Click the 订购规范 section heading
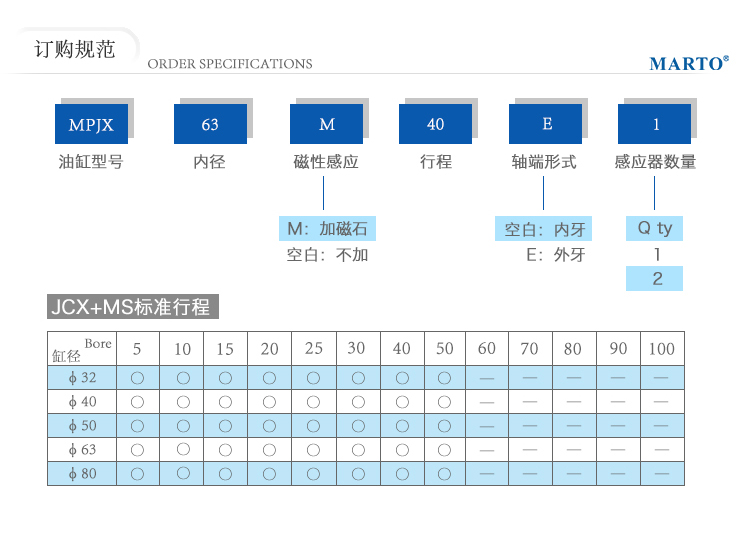 point(75,50)
